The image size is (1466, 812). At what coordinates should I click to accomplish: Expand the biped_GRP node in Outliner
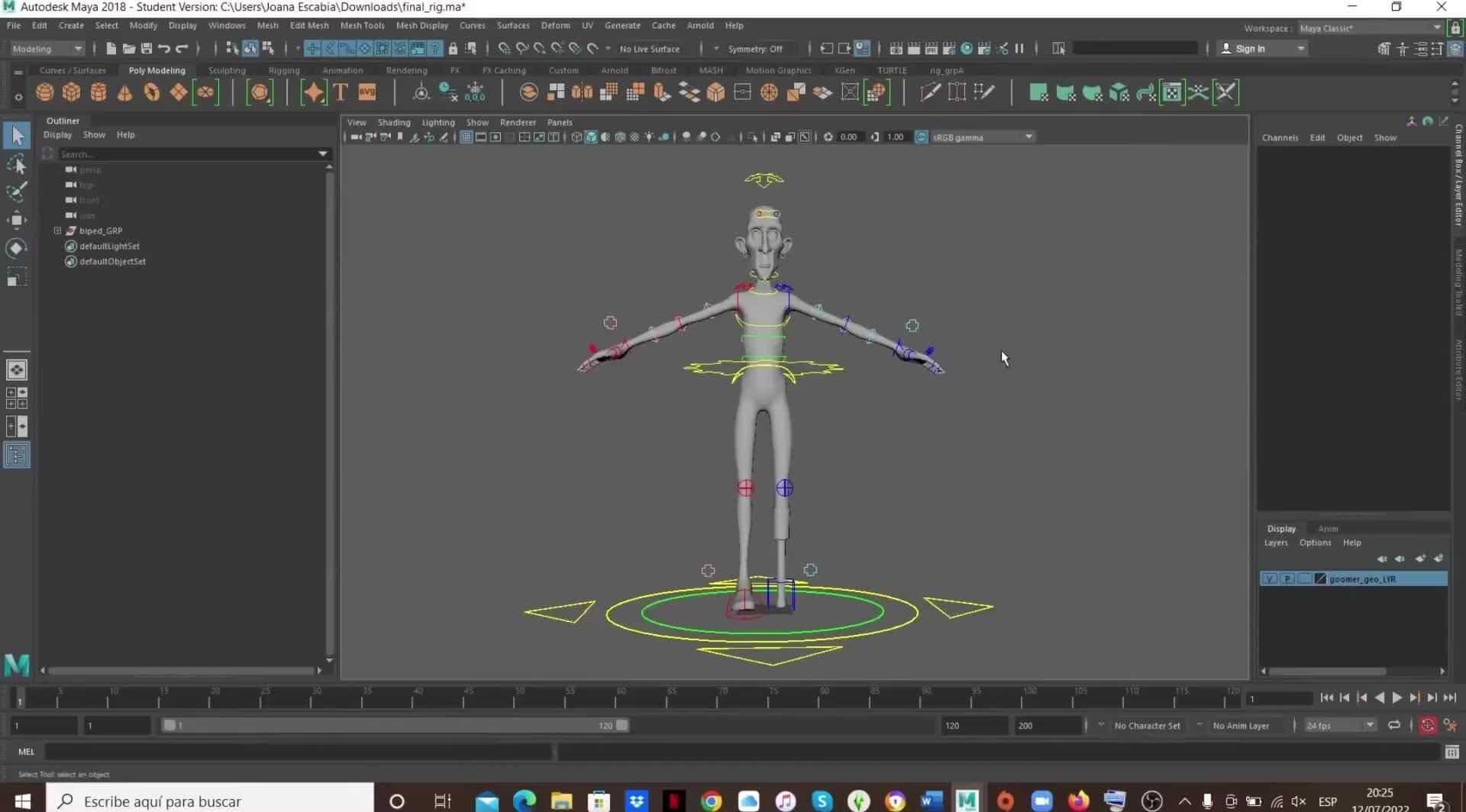(x=57, y=230)
